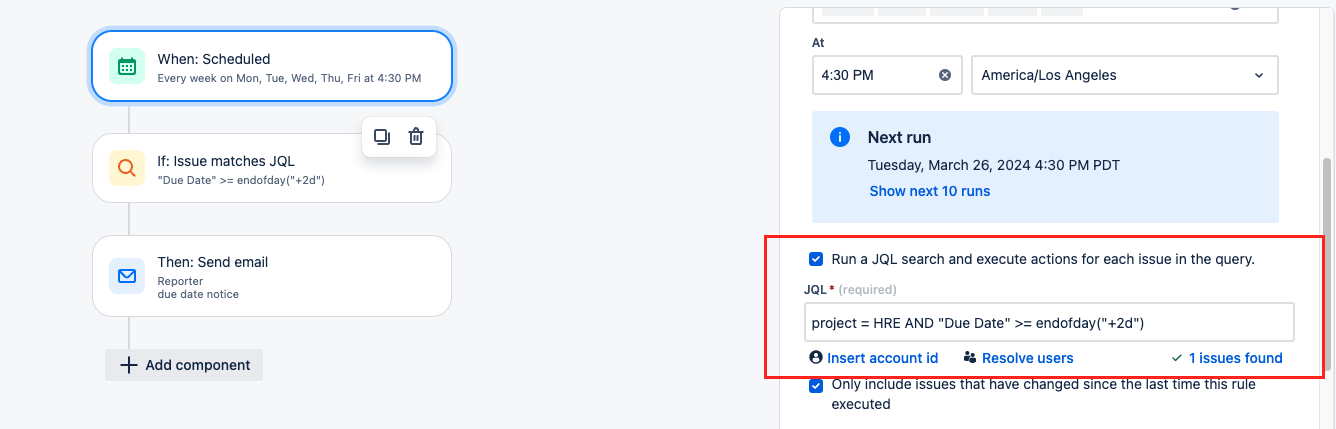This screenshot has width=1336, height=429.
Task: Click the due date notice text
Action: pos(198,294)
